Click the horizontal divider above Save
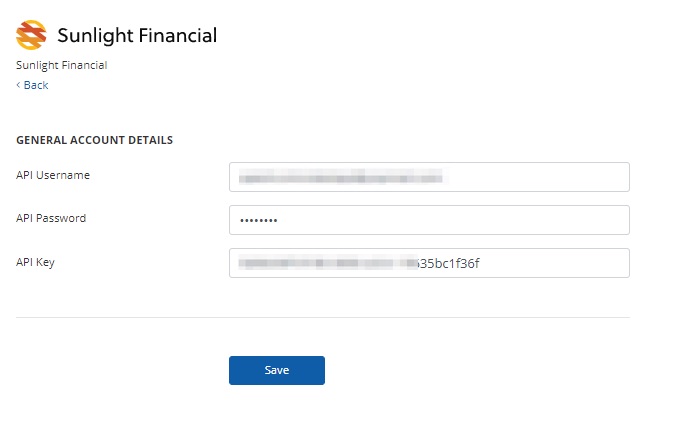Viewport: 674px width, 421px height. 323,318
